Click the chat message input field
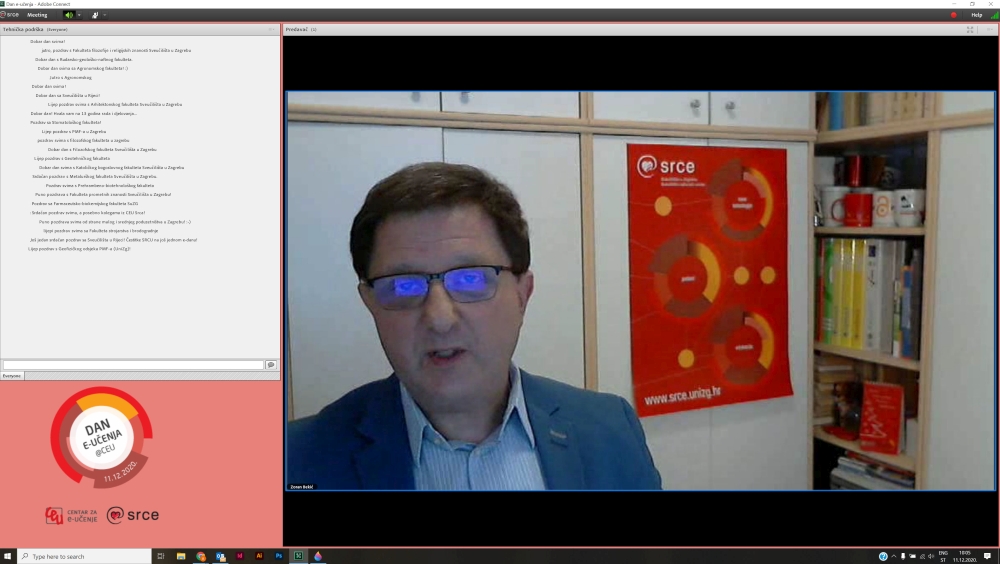 tap(132, 365)
